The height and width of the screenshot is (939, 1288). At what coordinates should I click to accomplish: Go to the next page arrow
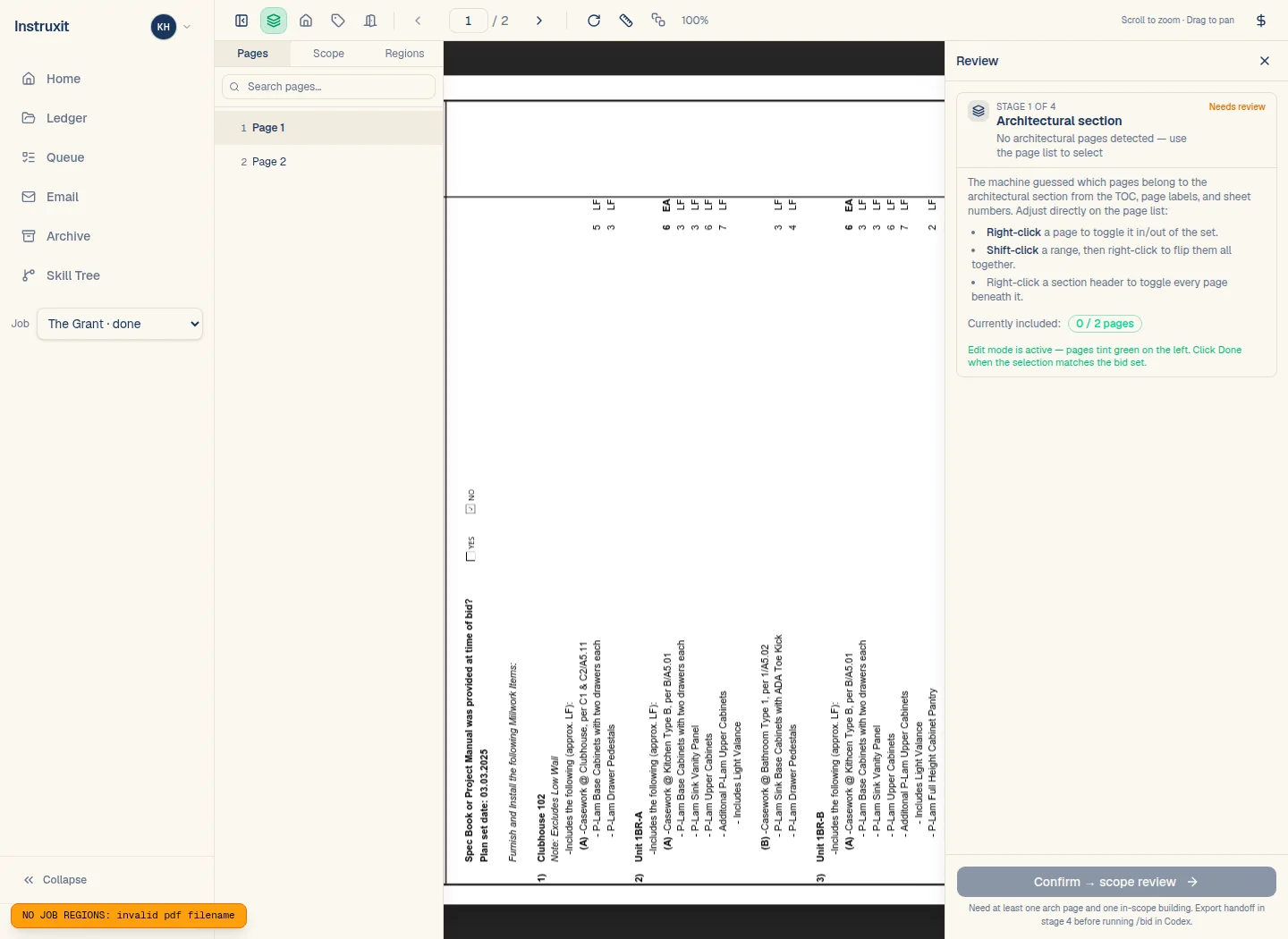click(539, 21)
